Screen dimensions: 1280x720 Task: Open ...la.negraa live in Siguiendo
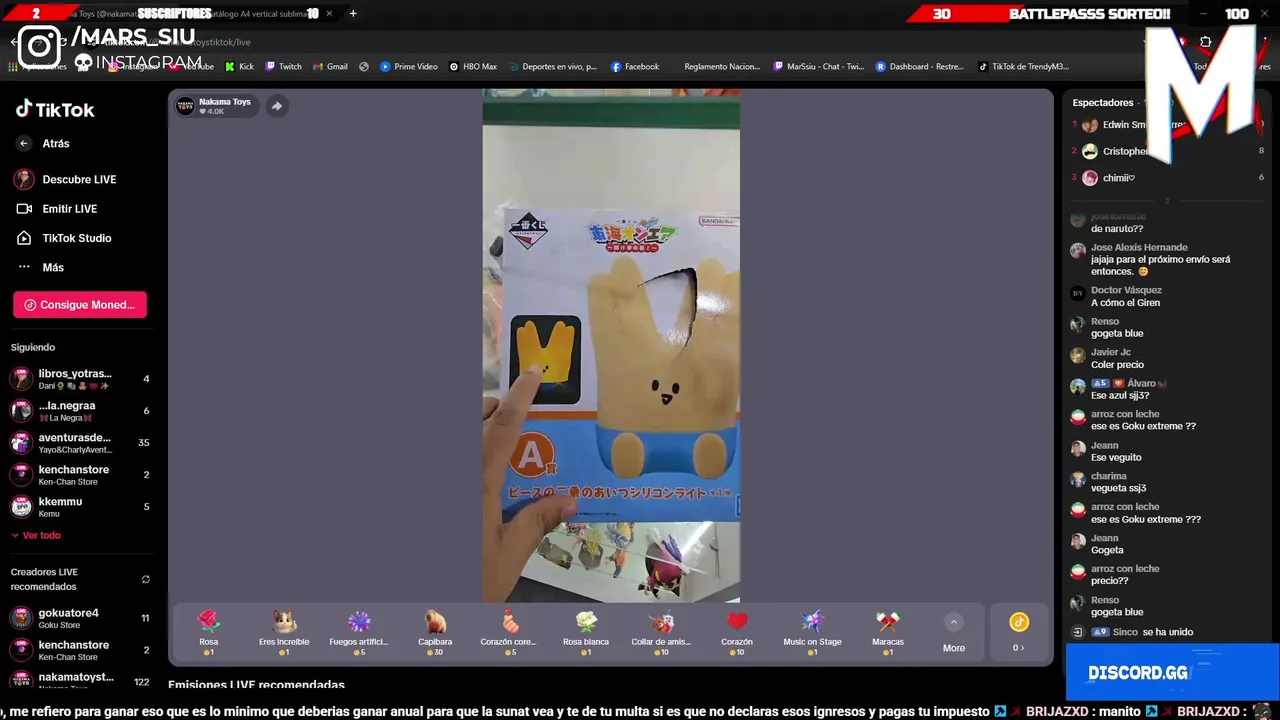click(x=80, y=411)
